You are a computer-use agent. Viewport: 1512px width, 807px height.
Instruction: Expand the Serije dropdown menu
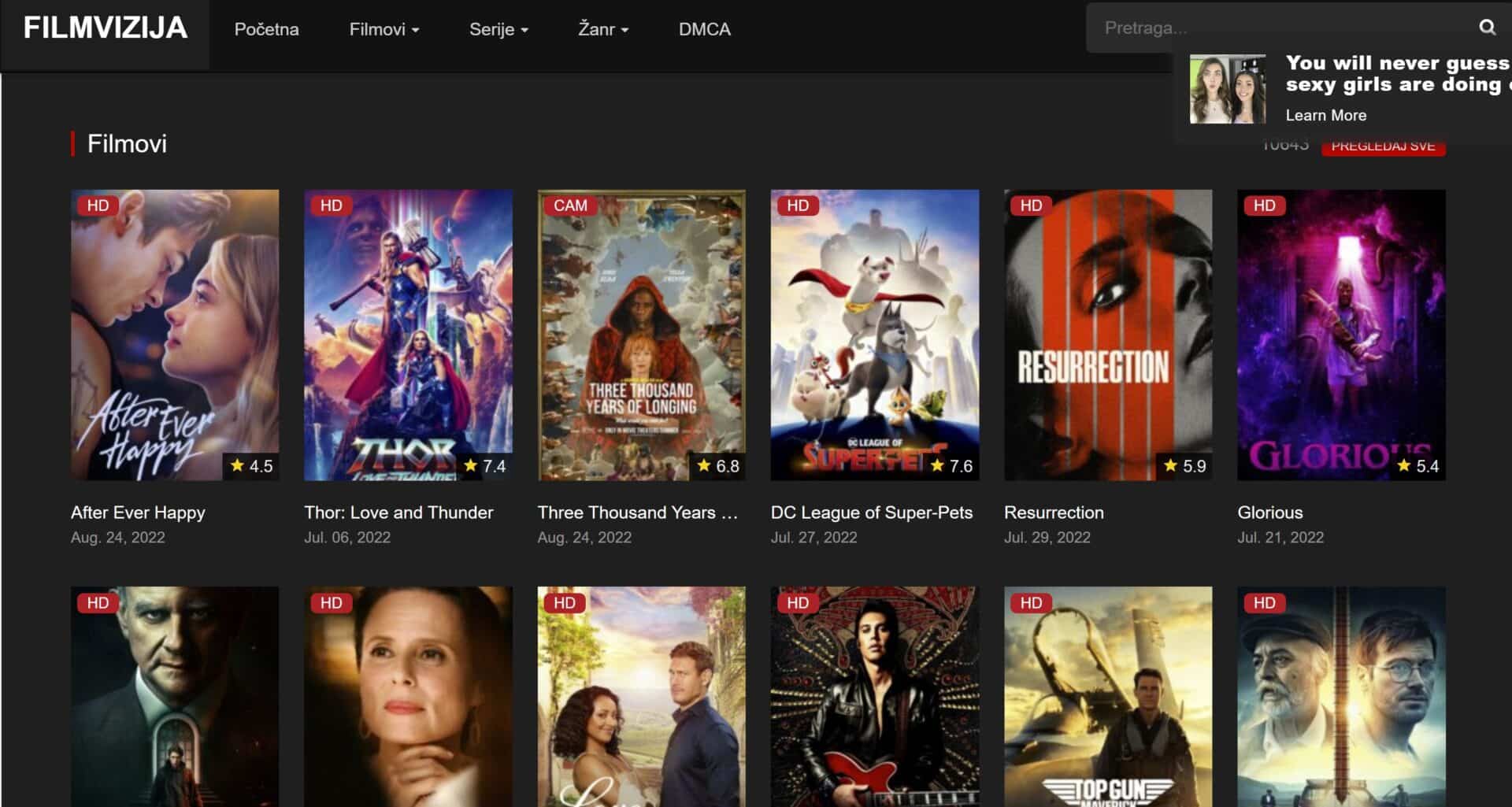coord(498,29)
